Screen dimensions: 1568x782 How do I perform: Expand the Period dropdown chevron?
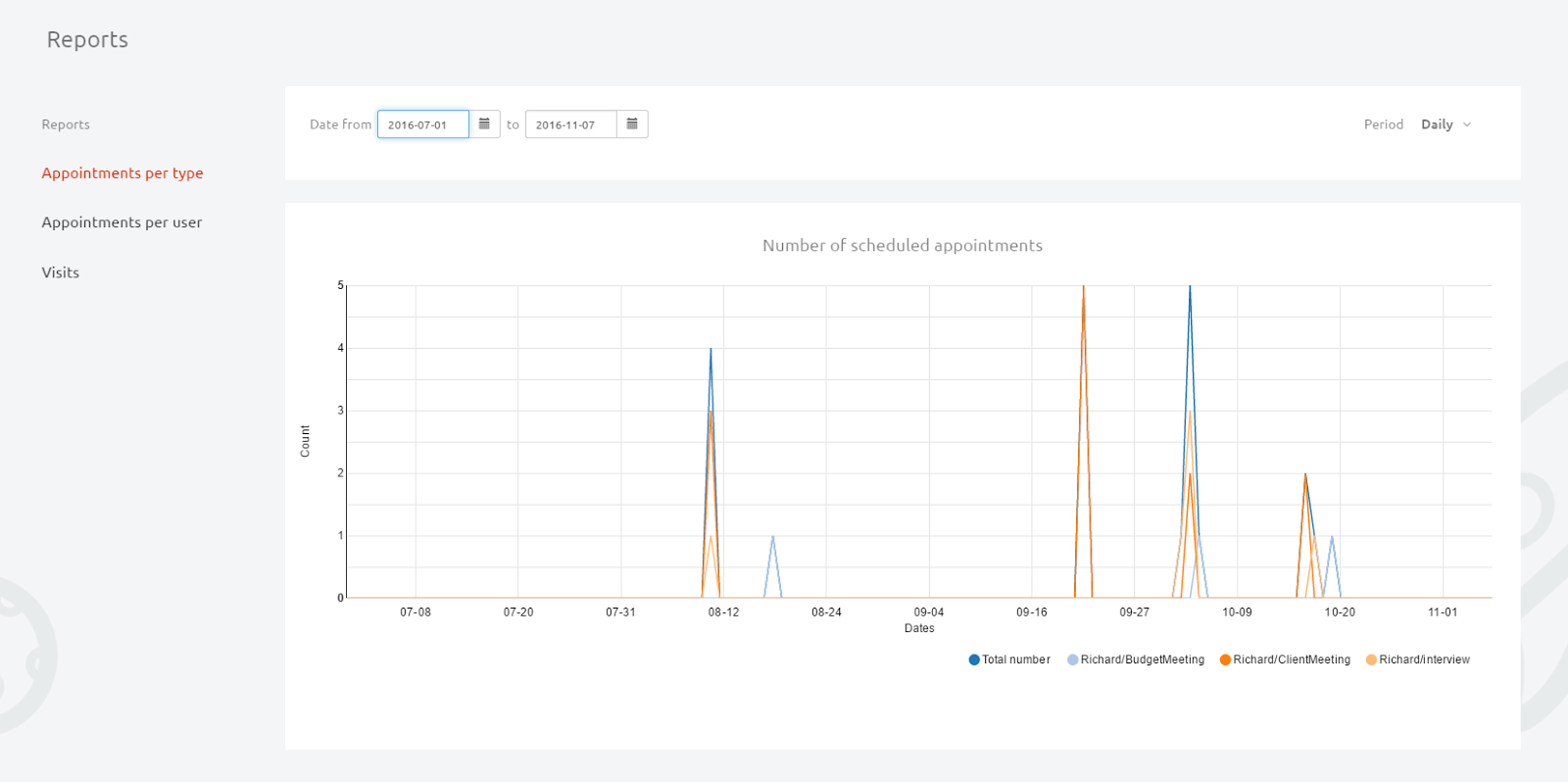coord(1467,124)
